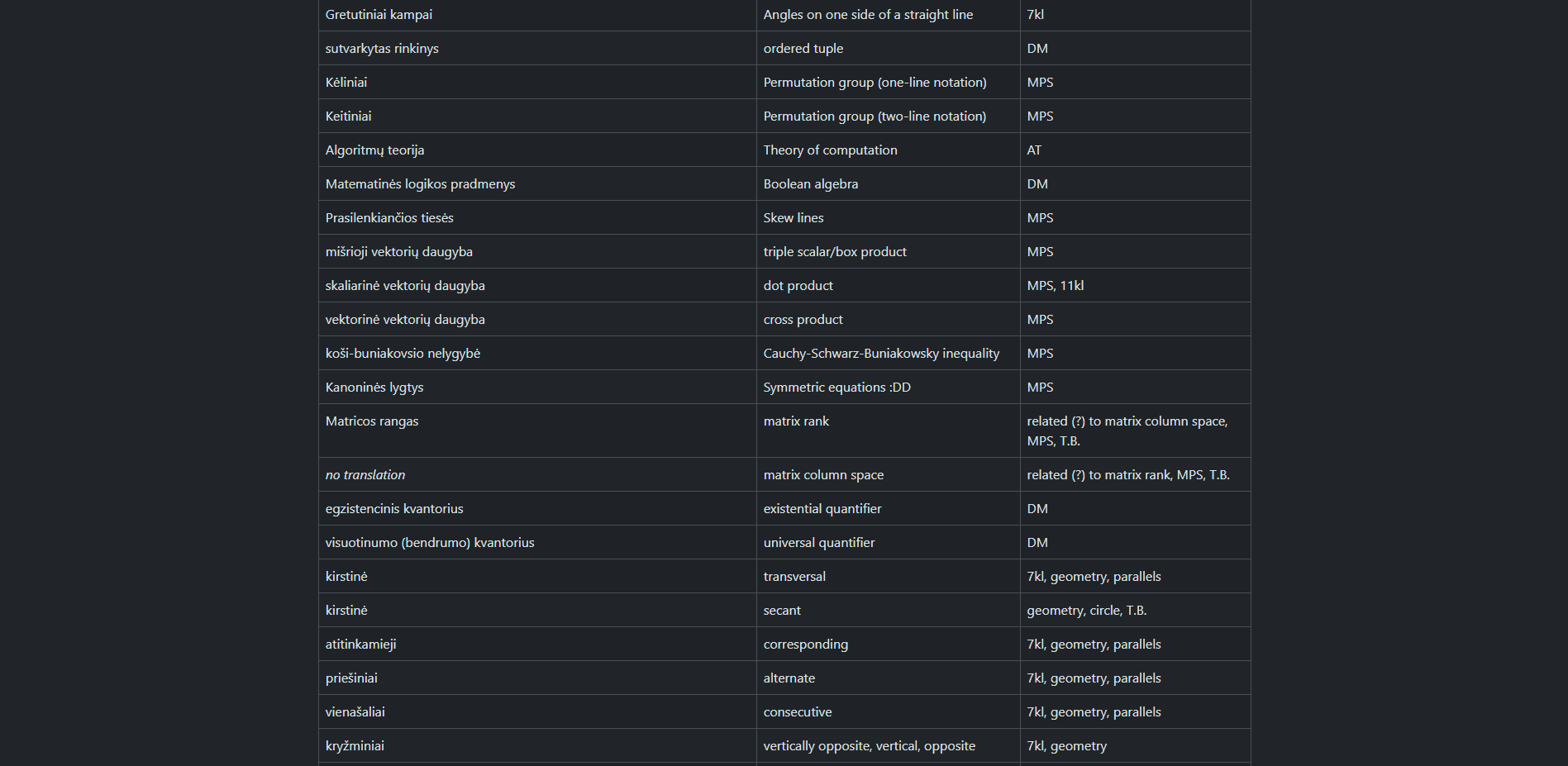Select the 'Keitiniai' term cell
This screenshot has width=1568, height=766.
point(348,117)
